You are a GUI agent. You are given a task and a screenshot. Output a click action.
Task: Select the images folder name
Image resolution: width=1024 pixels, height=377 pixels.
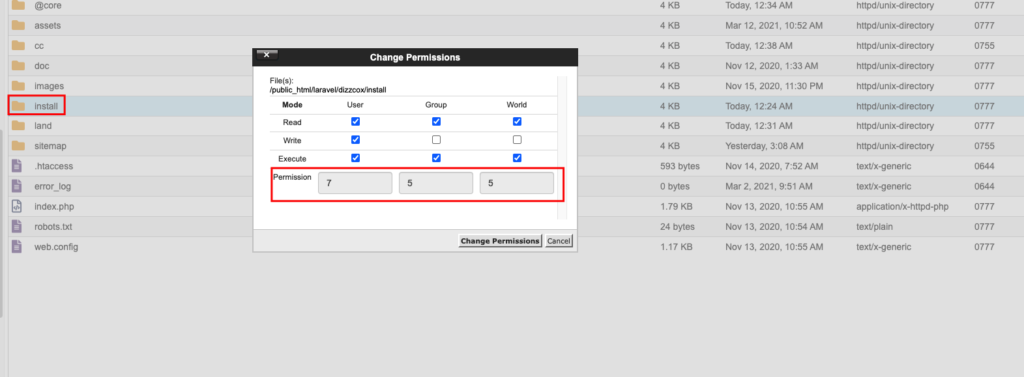click(x=49, y=86)
